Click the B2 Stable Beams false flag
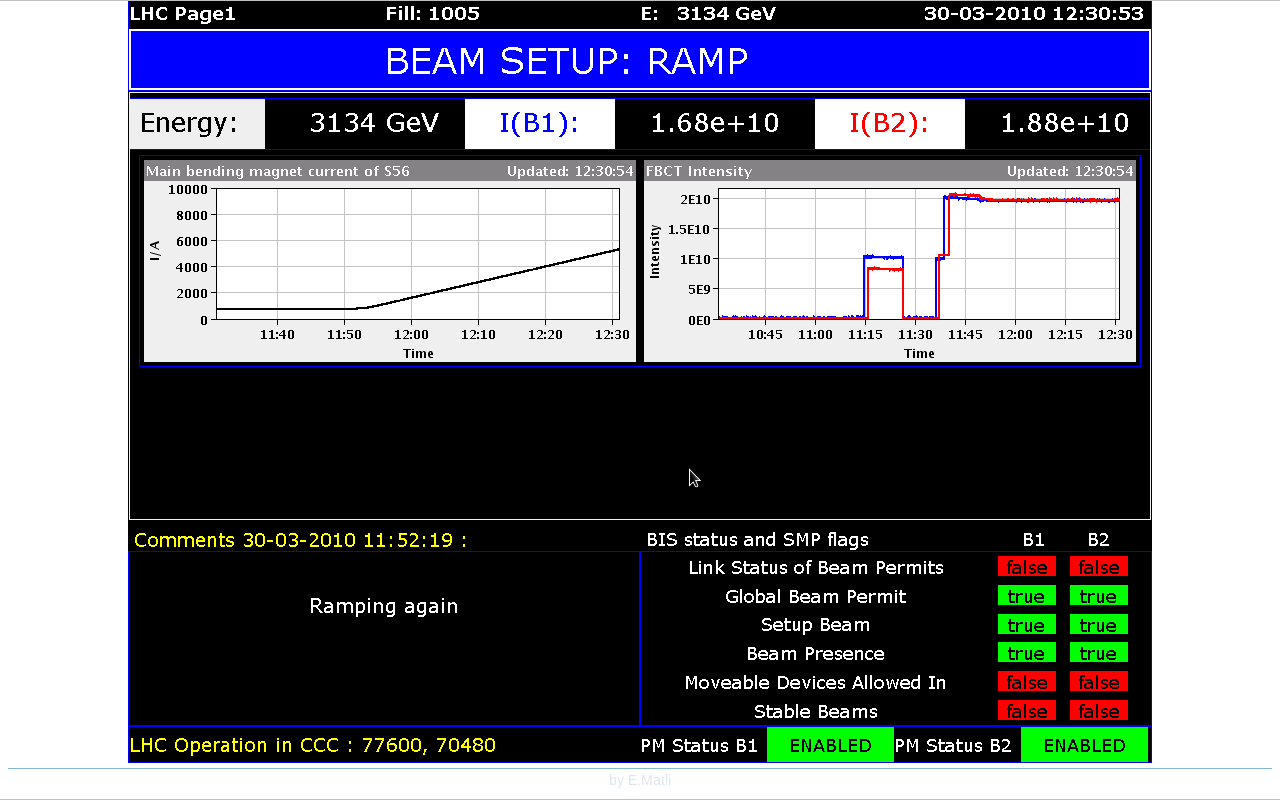 pos(1098,711)
